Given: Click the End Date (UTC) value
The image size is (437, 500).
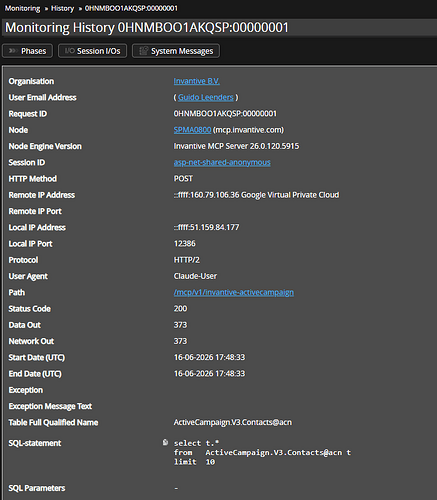Looking at the screenshot, I should (x=209, y=374).
